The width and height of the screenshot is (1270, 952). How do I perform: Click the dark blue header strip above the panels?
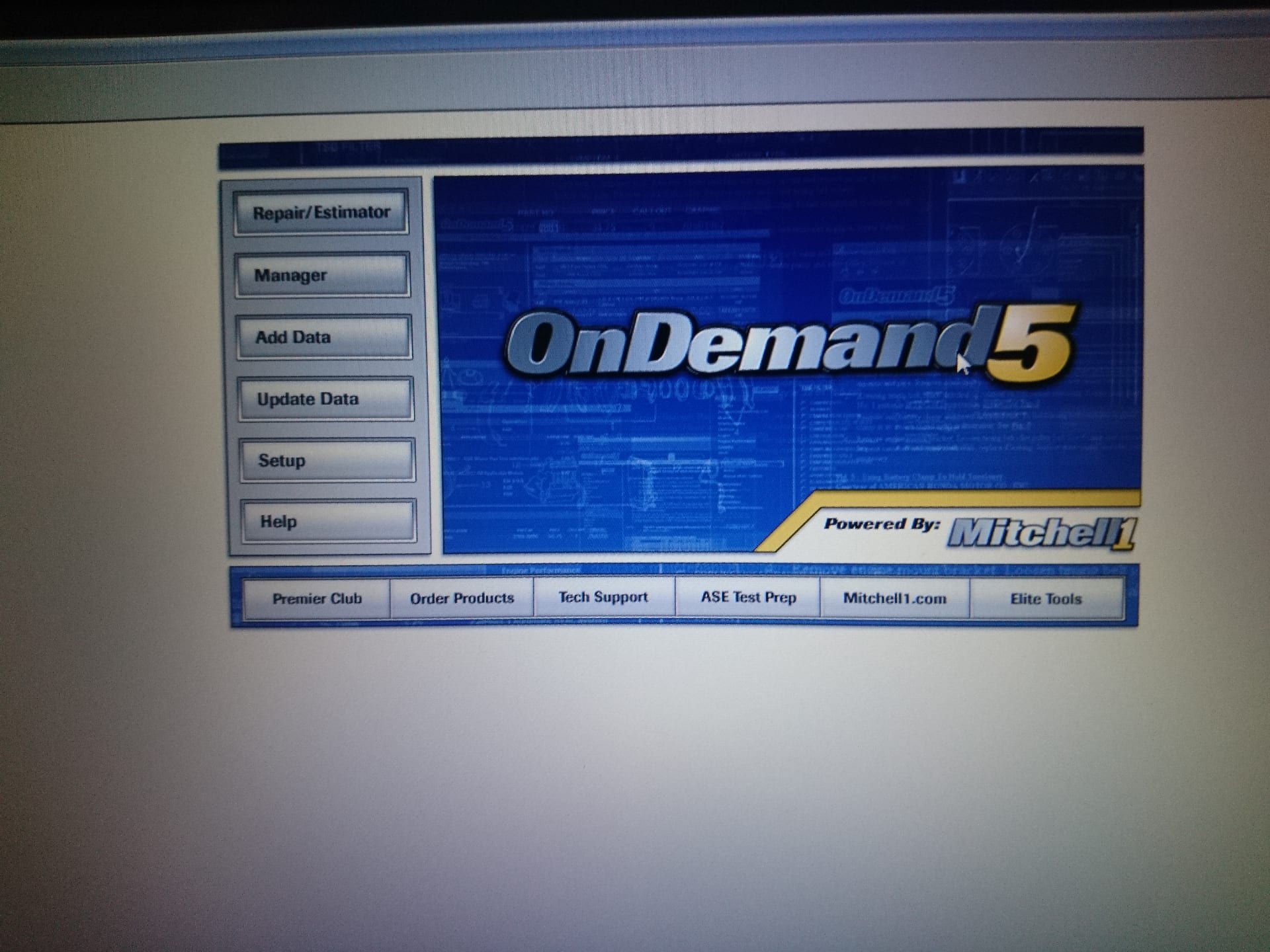[681, 149]
